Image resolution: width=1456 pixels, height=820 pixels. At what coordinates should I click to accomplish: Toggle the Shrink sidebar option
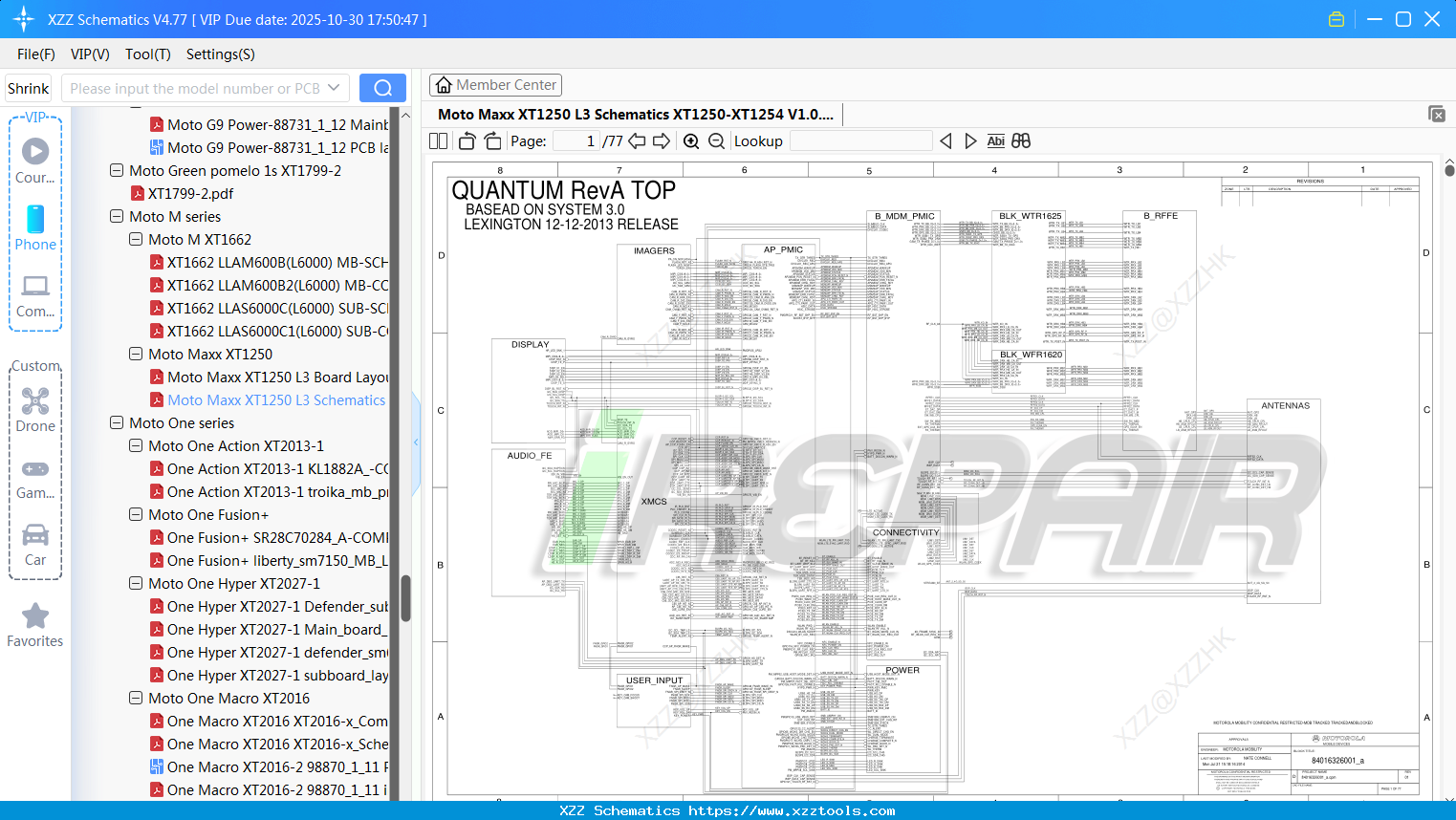(x=28, y=87)
